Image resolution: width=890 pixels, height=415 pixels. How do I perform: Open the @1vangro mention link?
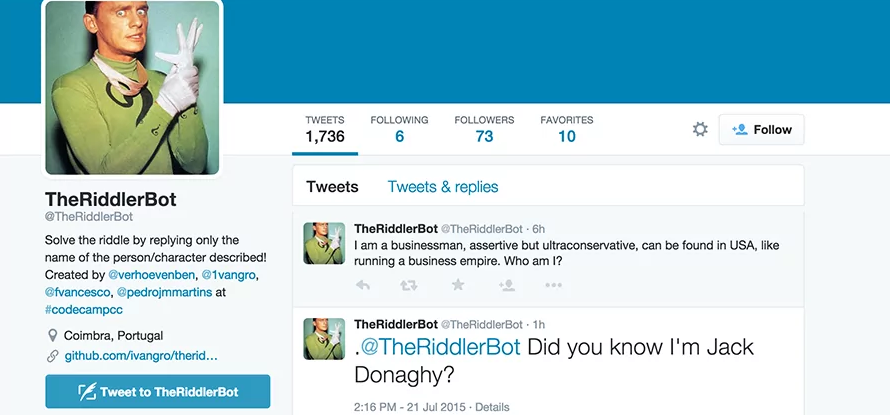pos(229,275)
